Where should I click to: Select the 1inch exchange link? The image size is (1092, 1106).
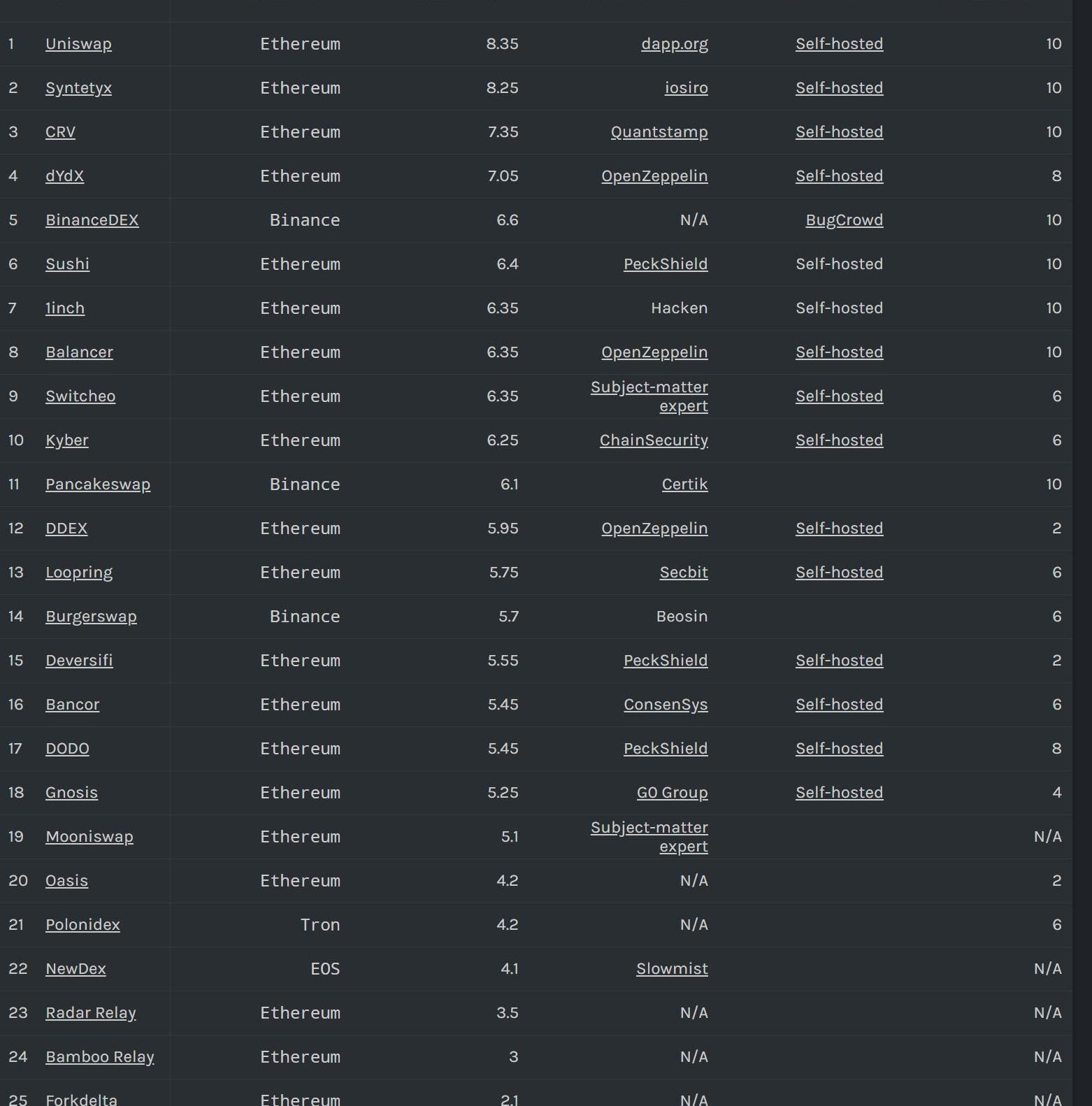point(65,308)
